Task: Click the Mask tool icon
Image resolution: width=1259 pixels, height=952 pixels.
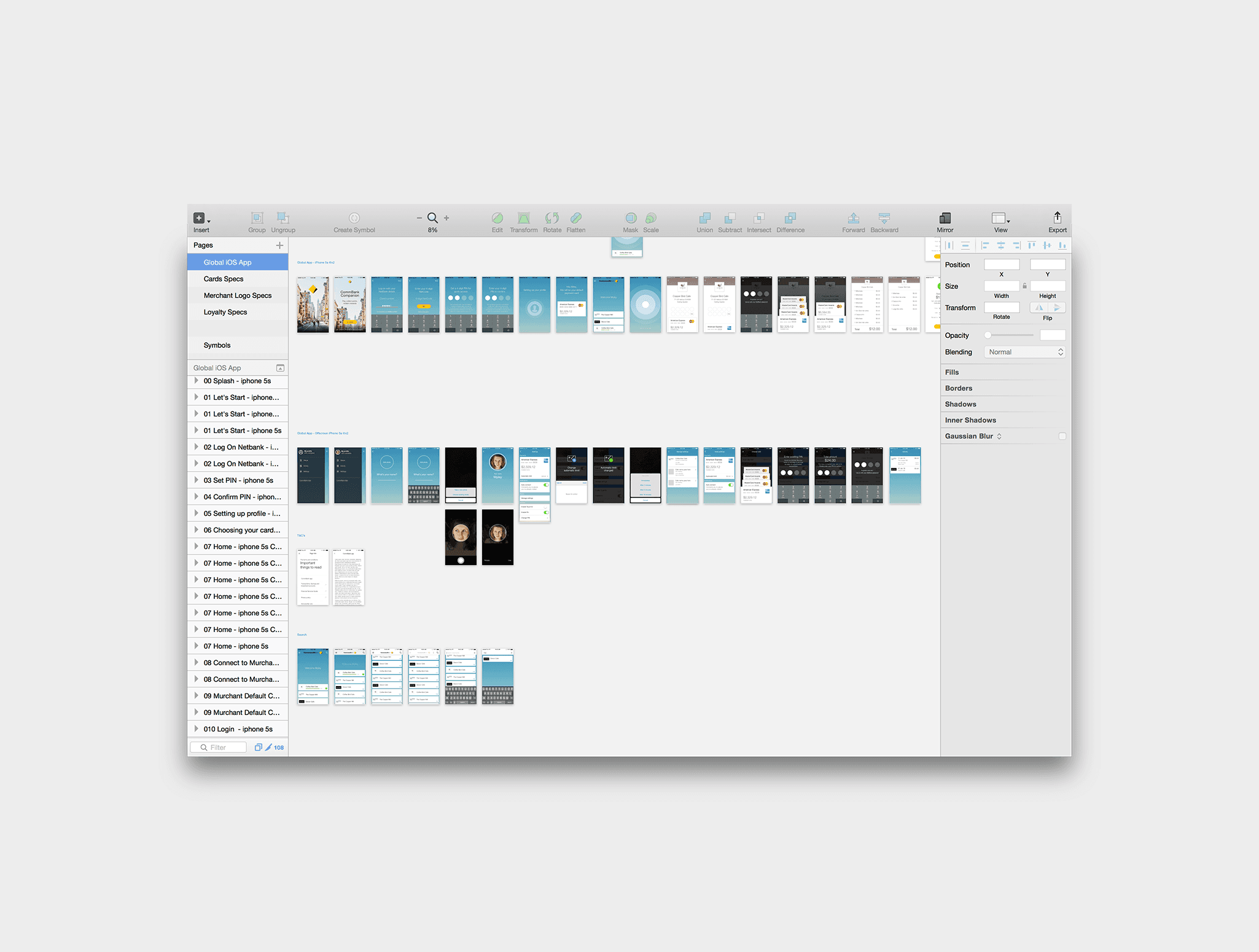Action: [x=630, y=219]
